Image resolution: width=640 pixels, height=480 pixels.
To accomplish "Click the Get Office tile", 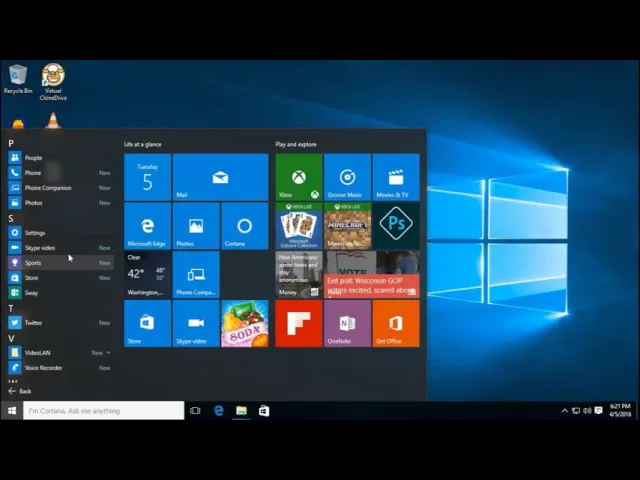I will [396, 323].
